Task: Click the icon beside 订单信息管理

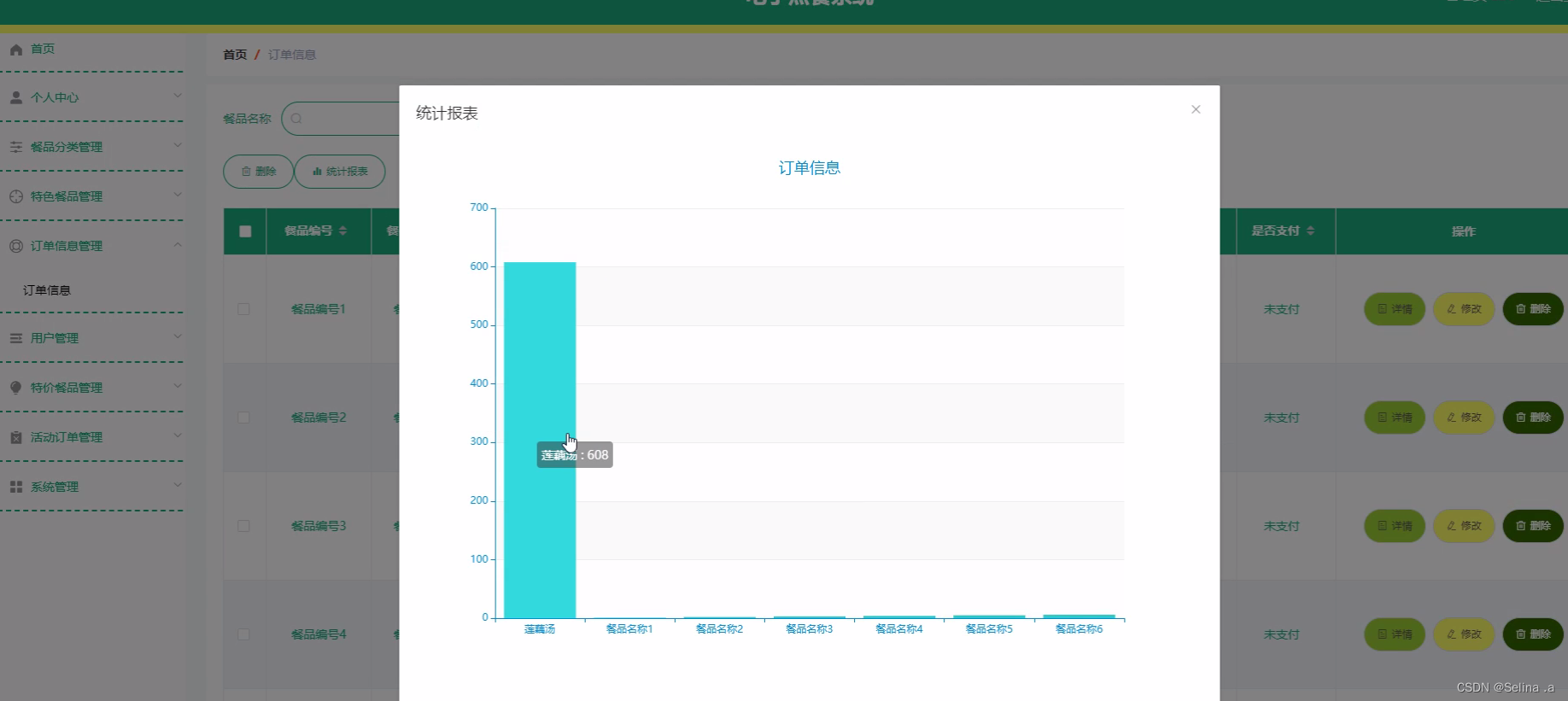Action: point(16,246)
